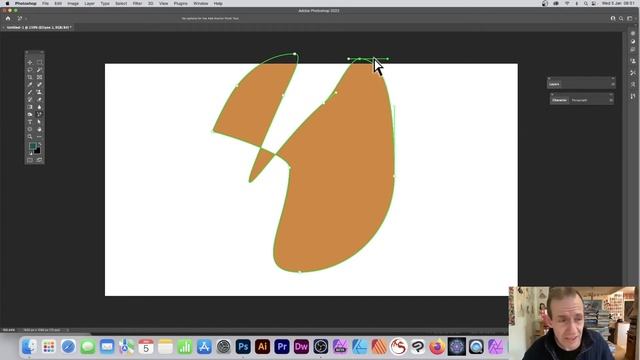Select the Crop tool

[x=30, y=77]
